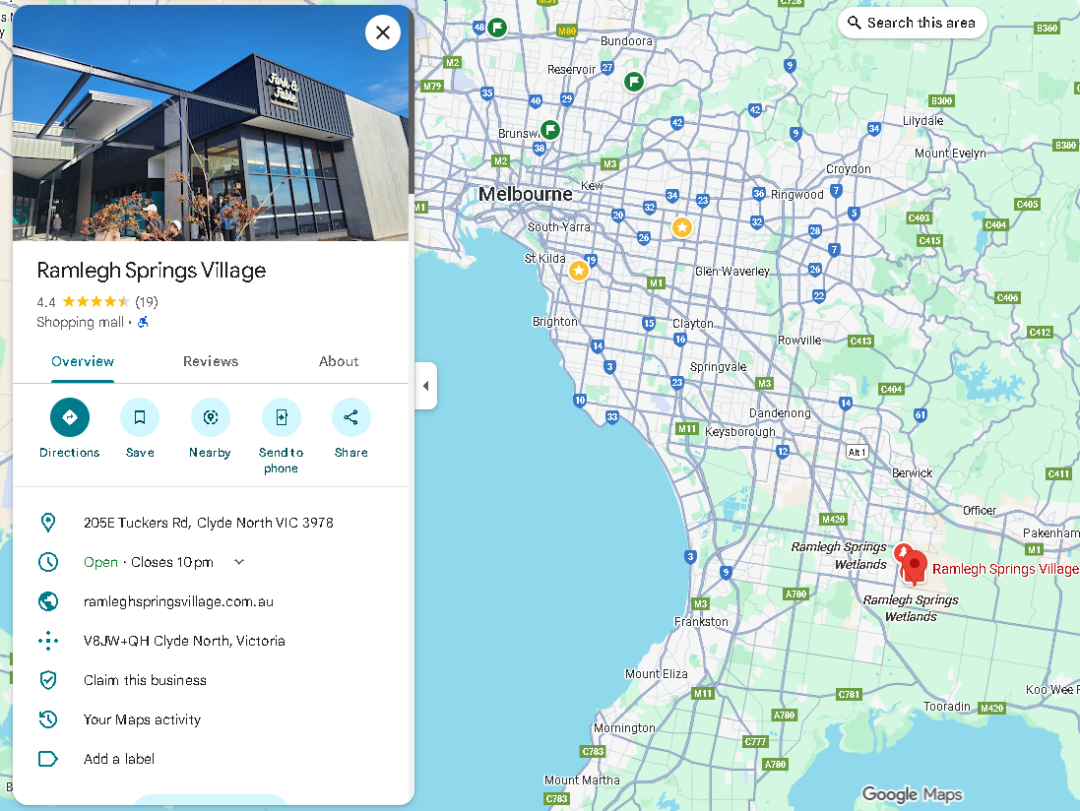
Task: Open the Nearby search icon
Action: coord(210,417)
